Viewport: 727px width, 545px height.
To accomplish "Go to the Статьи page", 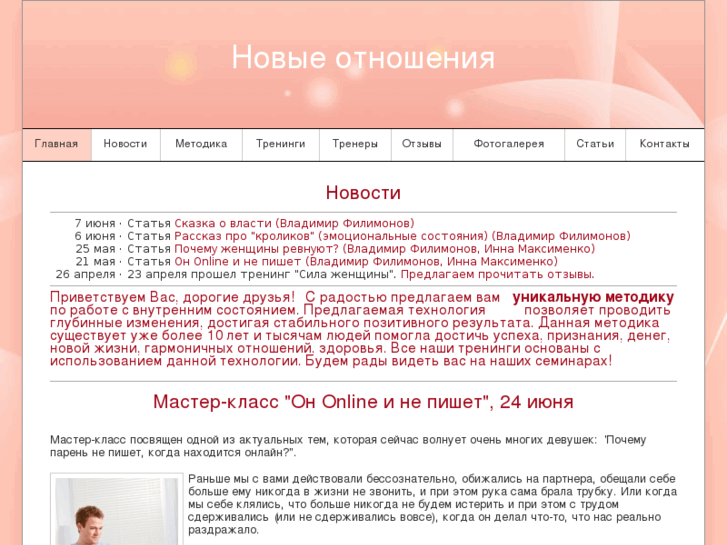I will coord(595,144).
